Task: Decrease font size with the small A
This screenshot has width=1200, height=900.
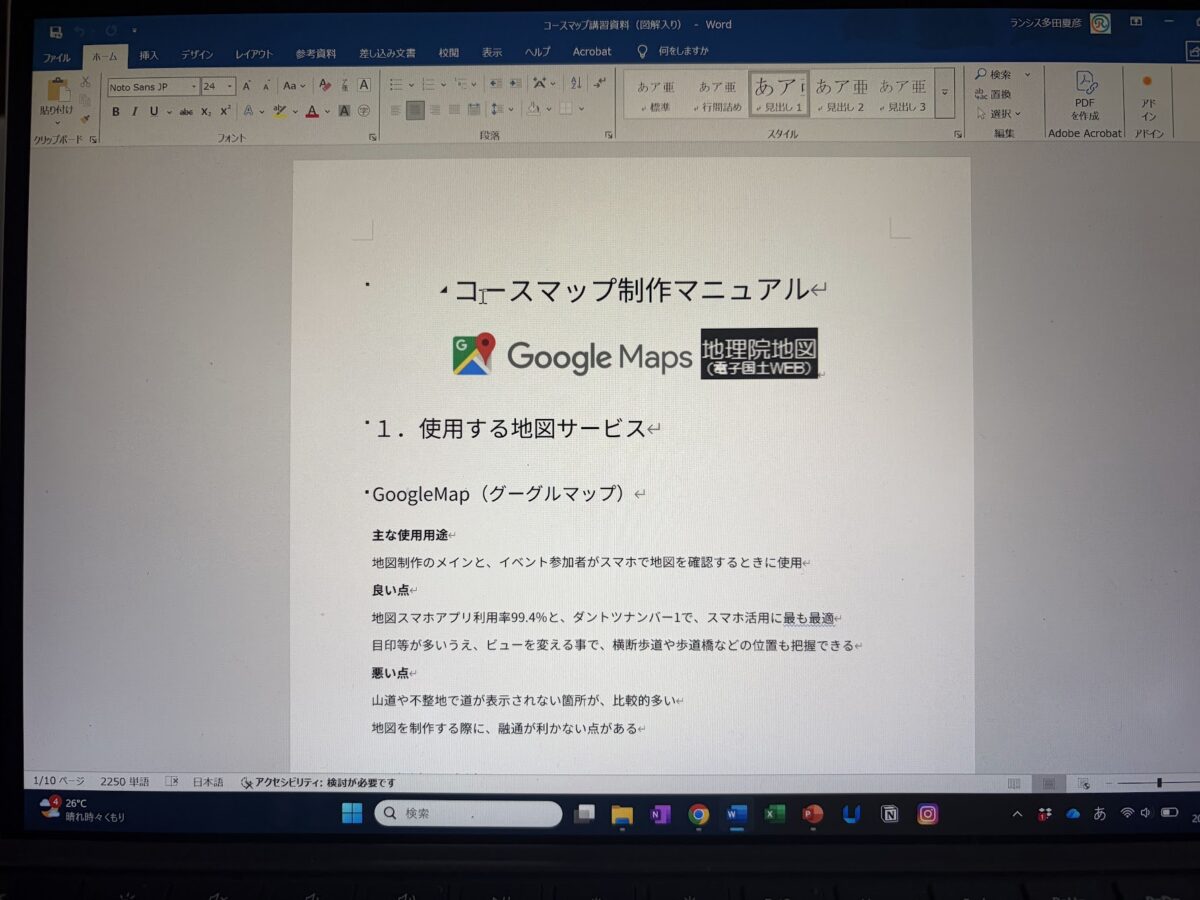Action: (266, 87)
